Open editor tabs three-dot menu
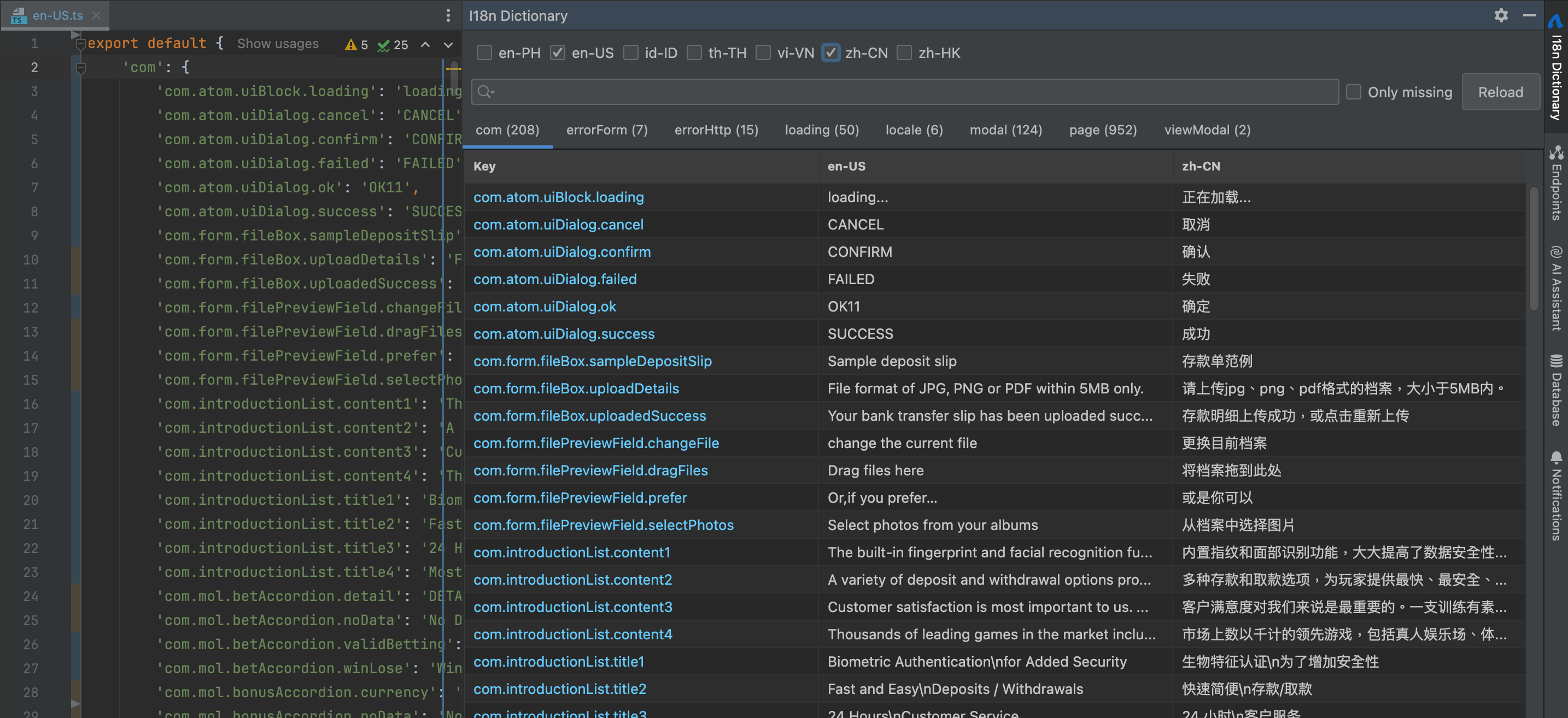 [x=448, y=15]
